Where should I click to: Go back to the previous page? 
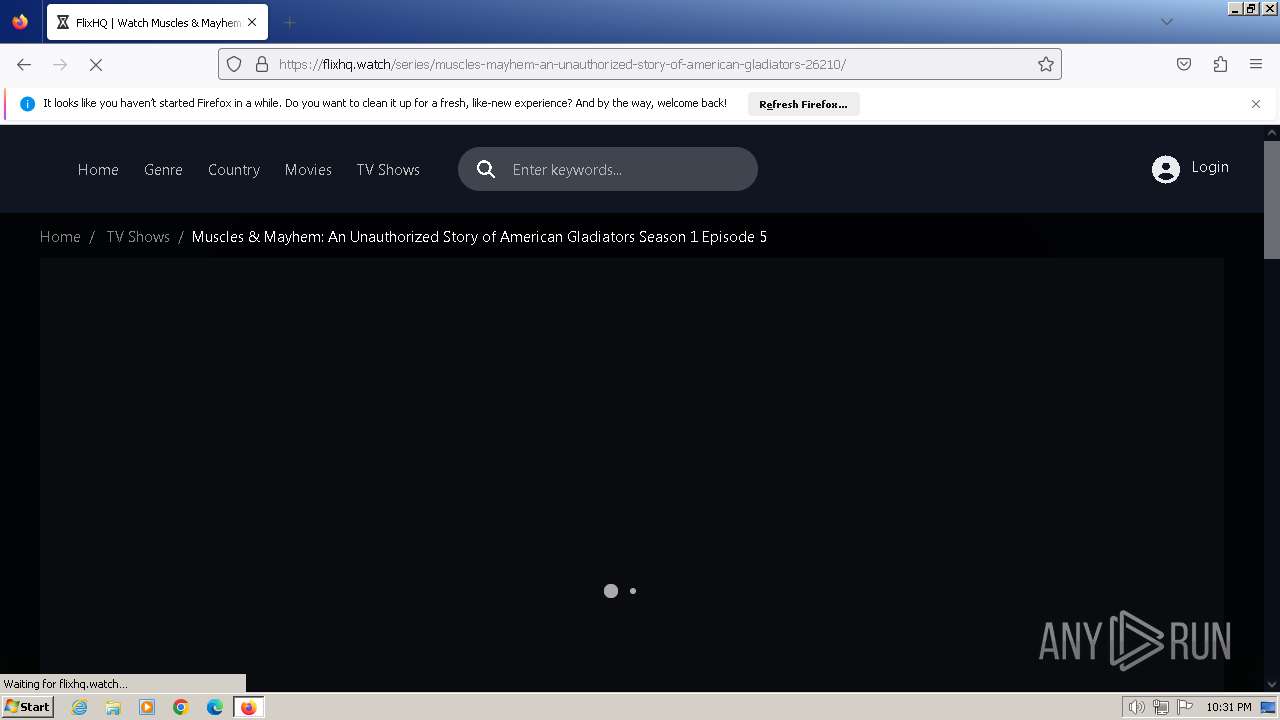coord(24,64)
